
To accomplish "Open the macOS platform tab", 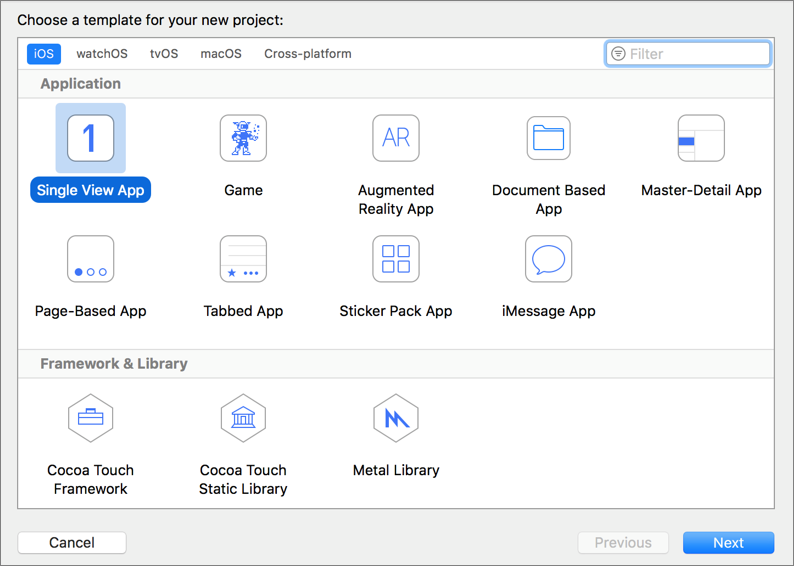I will click(x=221, y=54).
